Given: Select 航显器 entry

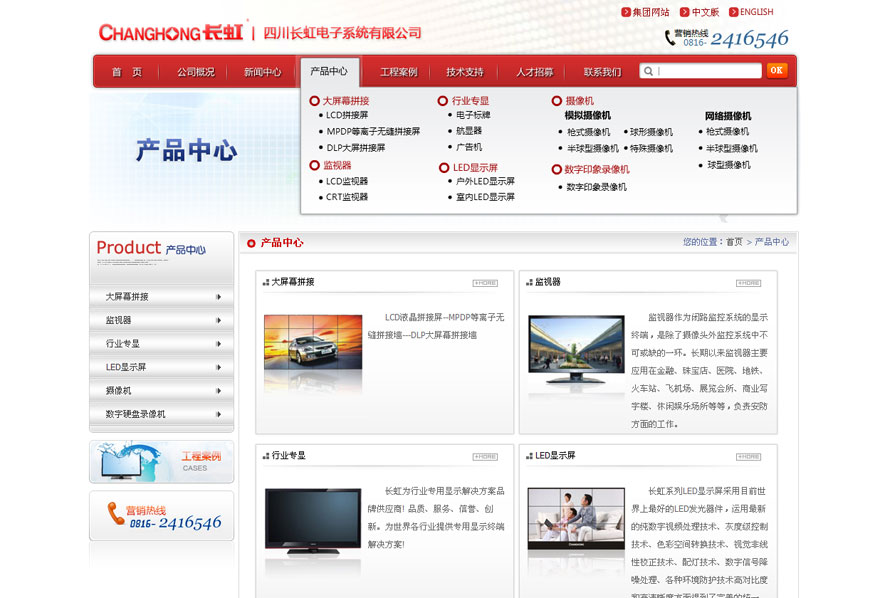Looking at the screenshot, I should 469,131.
